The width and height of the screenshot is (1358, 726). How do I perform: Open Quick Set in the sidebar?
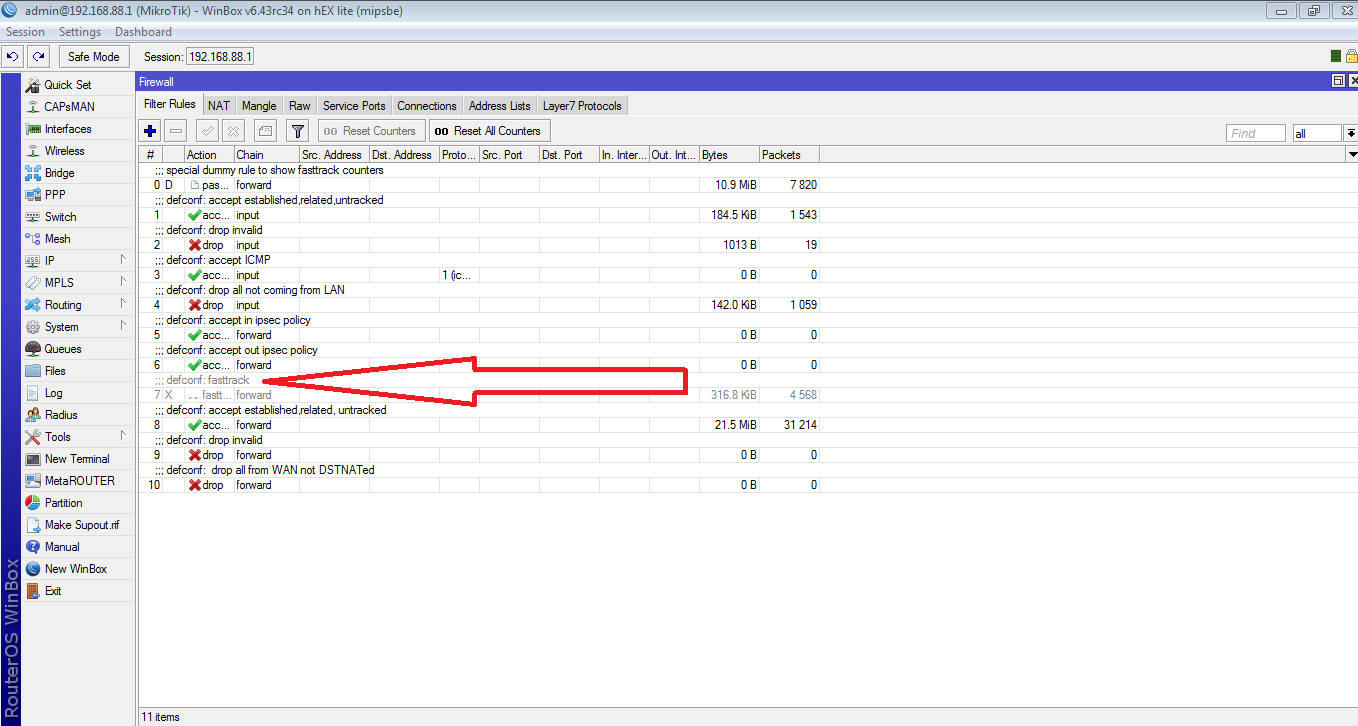click(x=68, y=85)
